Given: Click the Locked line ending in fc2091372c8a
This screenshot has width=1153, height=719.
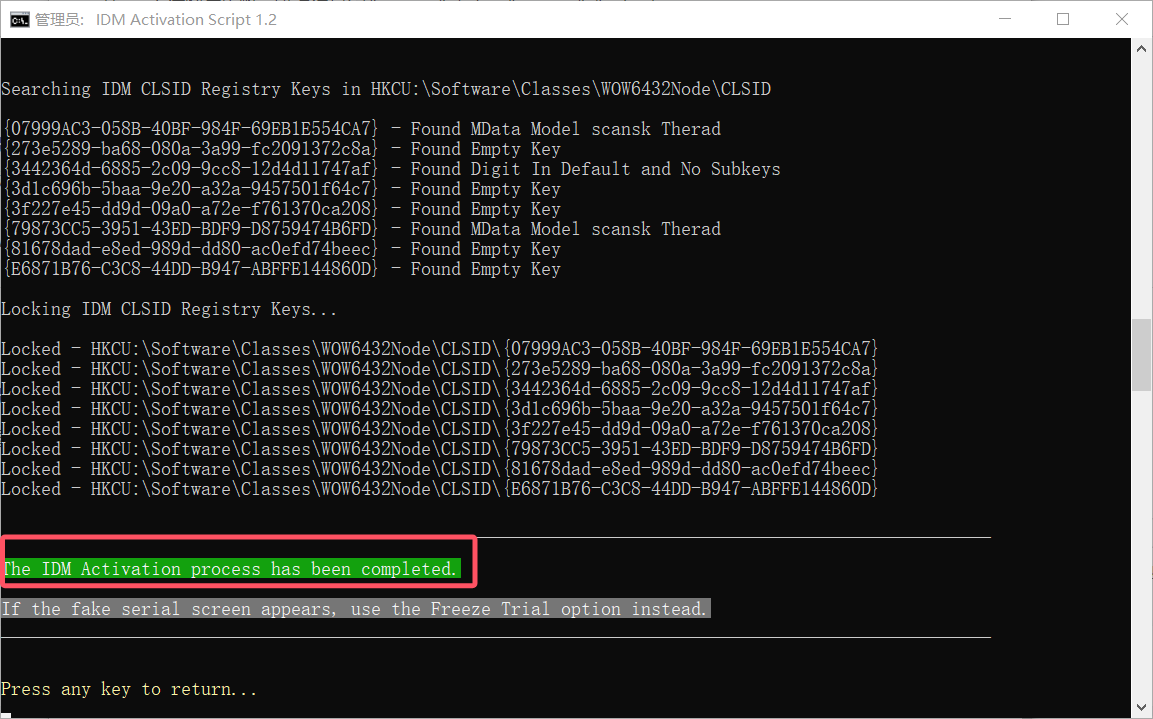Looking at the screenshot, I should pyautogui.click(x=440, y=369).
